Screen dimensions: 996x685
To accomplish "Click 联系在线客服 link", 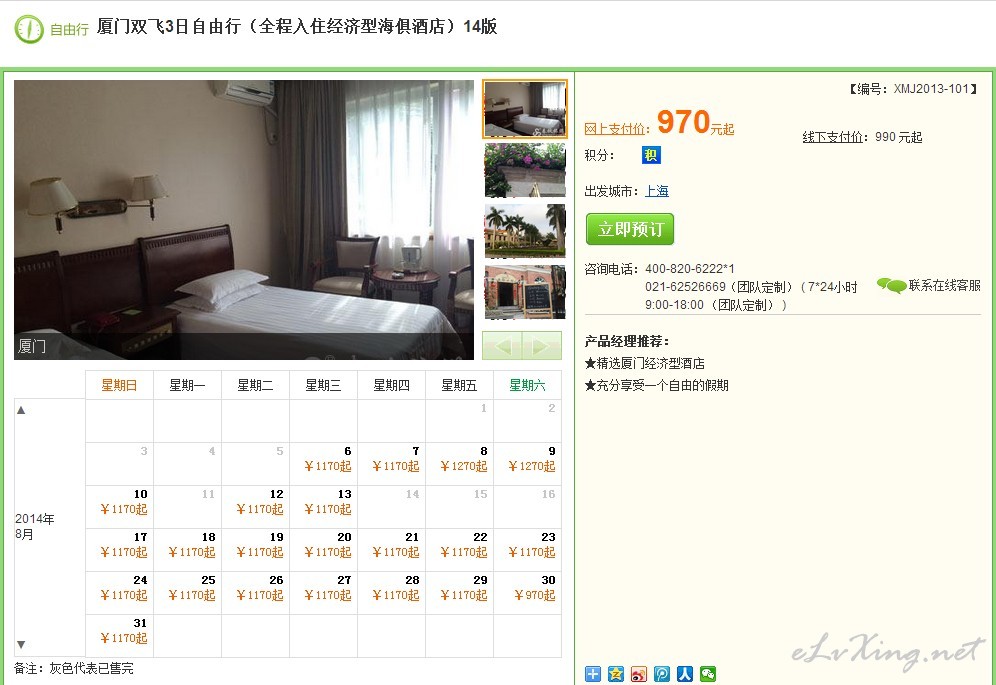I will tap(945, 285).
